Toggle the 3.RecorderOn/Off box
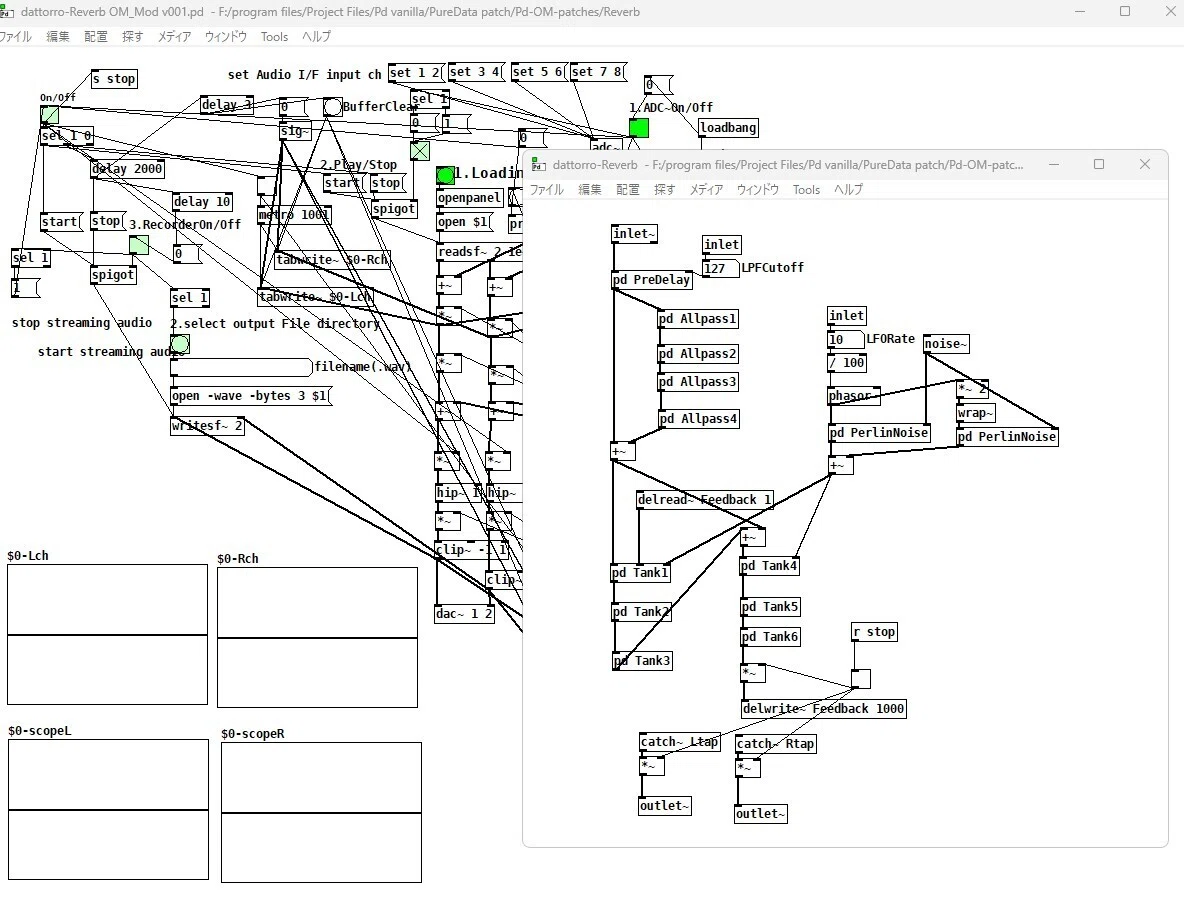Image resolution: width=1184 pixels, height=899 pixels. (139, 245)
